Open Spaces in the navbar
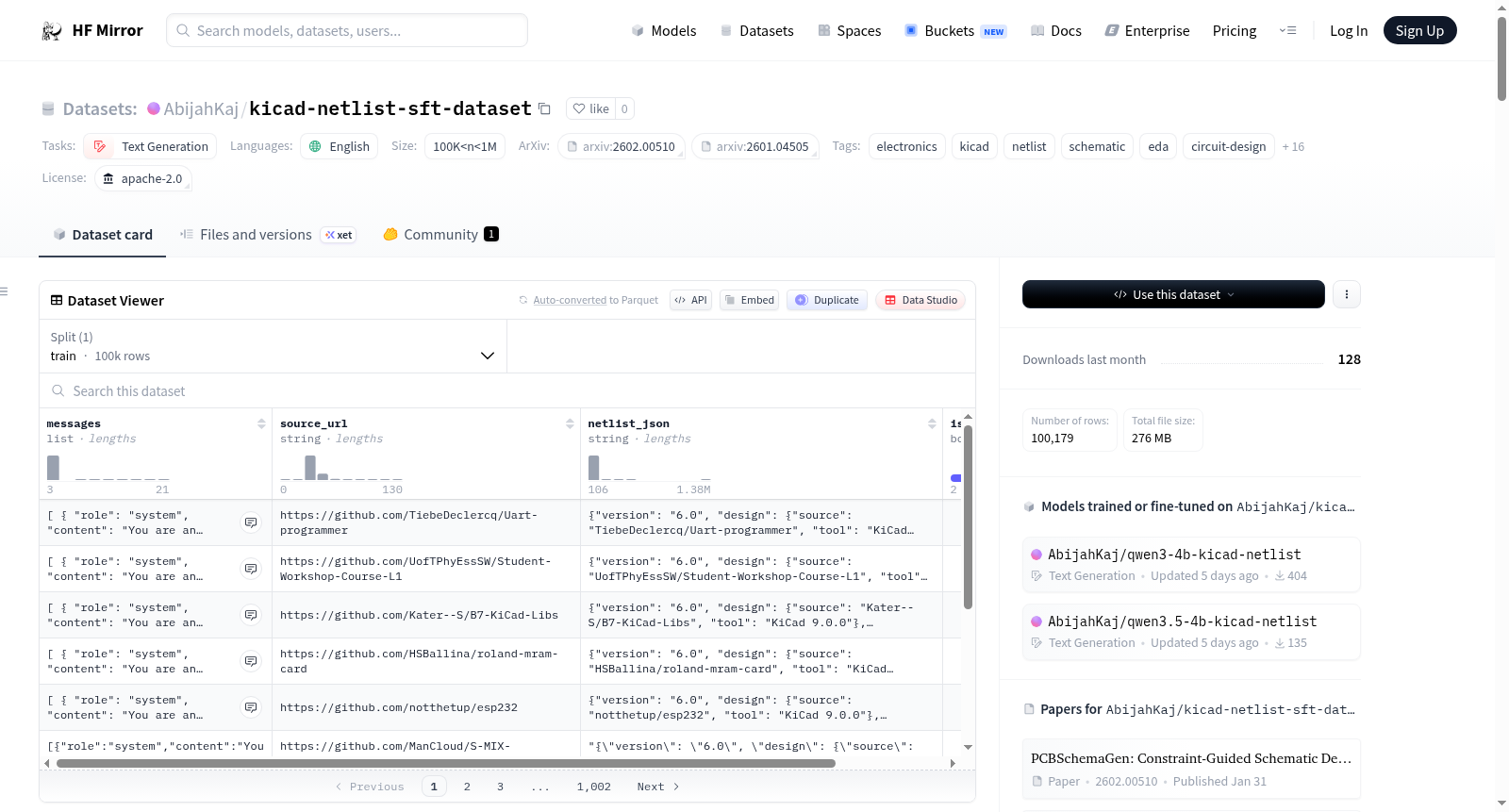The height and width of the screenshot is (812, 1509). [x=850, y=31]
